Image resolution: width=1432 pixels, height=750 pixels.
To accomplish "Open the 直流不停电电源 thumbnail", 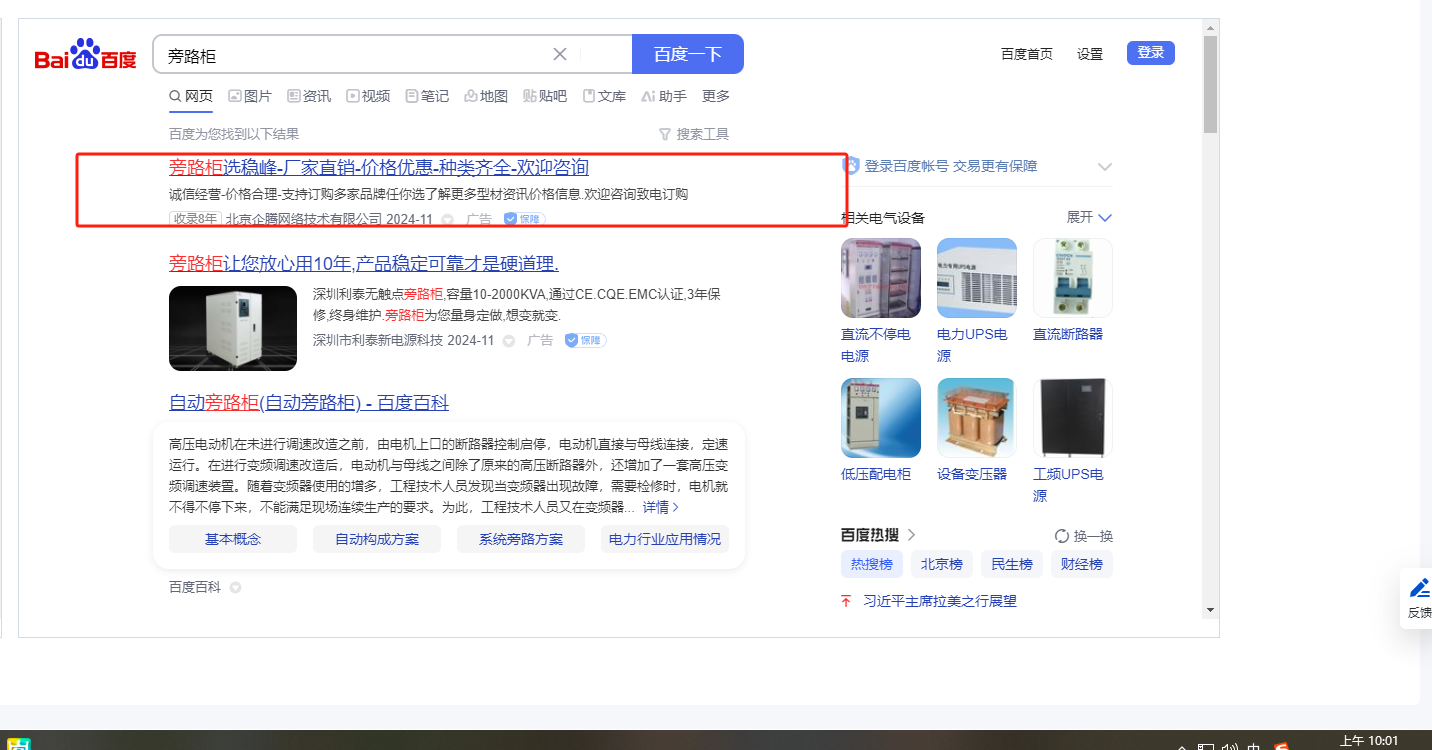I will (x=881, y=278).
